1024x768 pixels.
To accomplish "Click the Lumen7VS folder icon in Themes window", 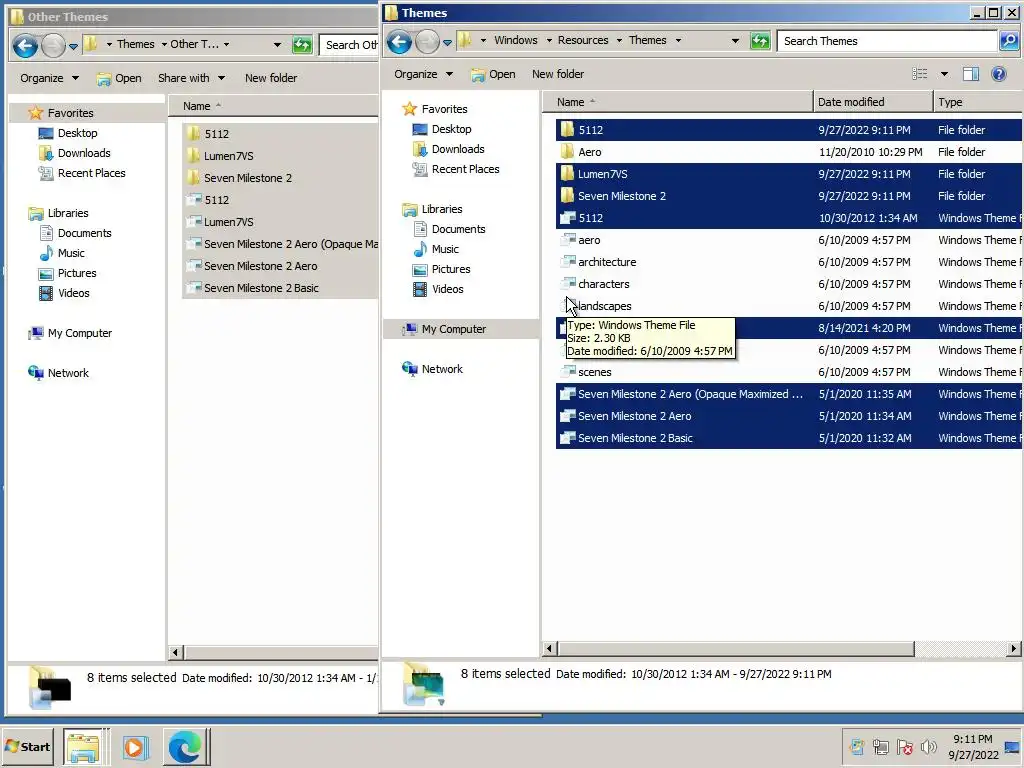I will coord(567,174).
